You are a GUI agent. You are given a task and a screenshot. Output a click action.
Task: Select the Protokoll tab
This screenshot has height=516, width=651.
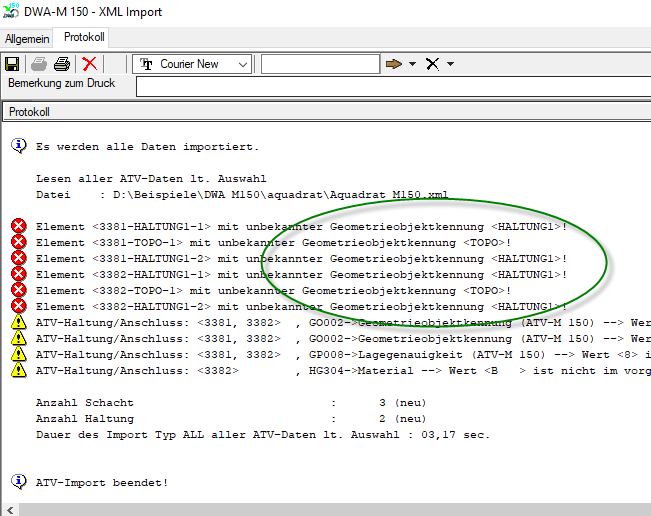click(x=84, y=37)
